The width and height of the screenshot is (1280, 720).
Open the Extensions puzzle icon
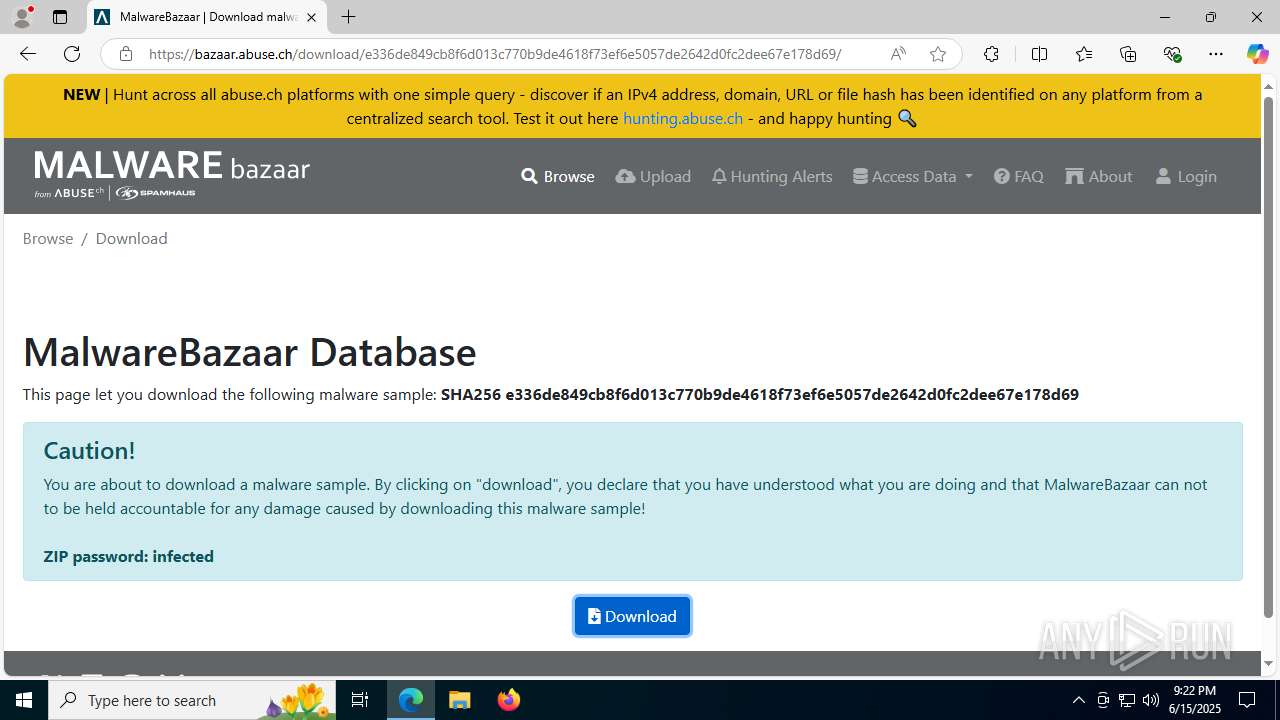(991, 54)
